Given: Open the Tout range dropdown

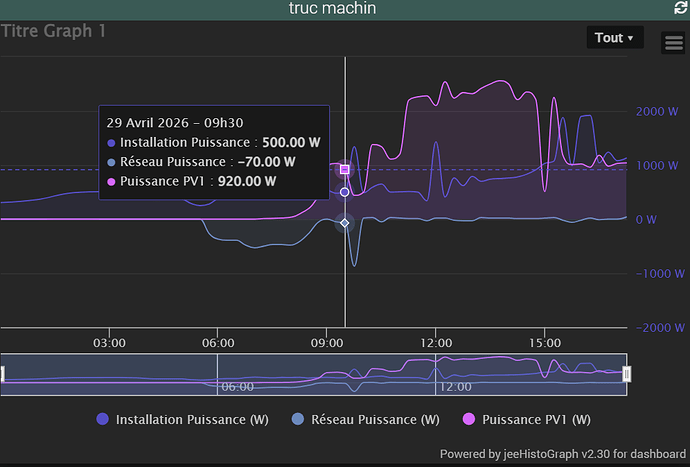Looking at the screenshot, I should (615, 37).
